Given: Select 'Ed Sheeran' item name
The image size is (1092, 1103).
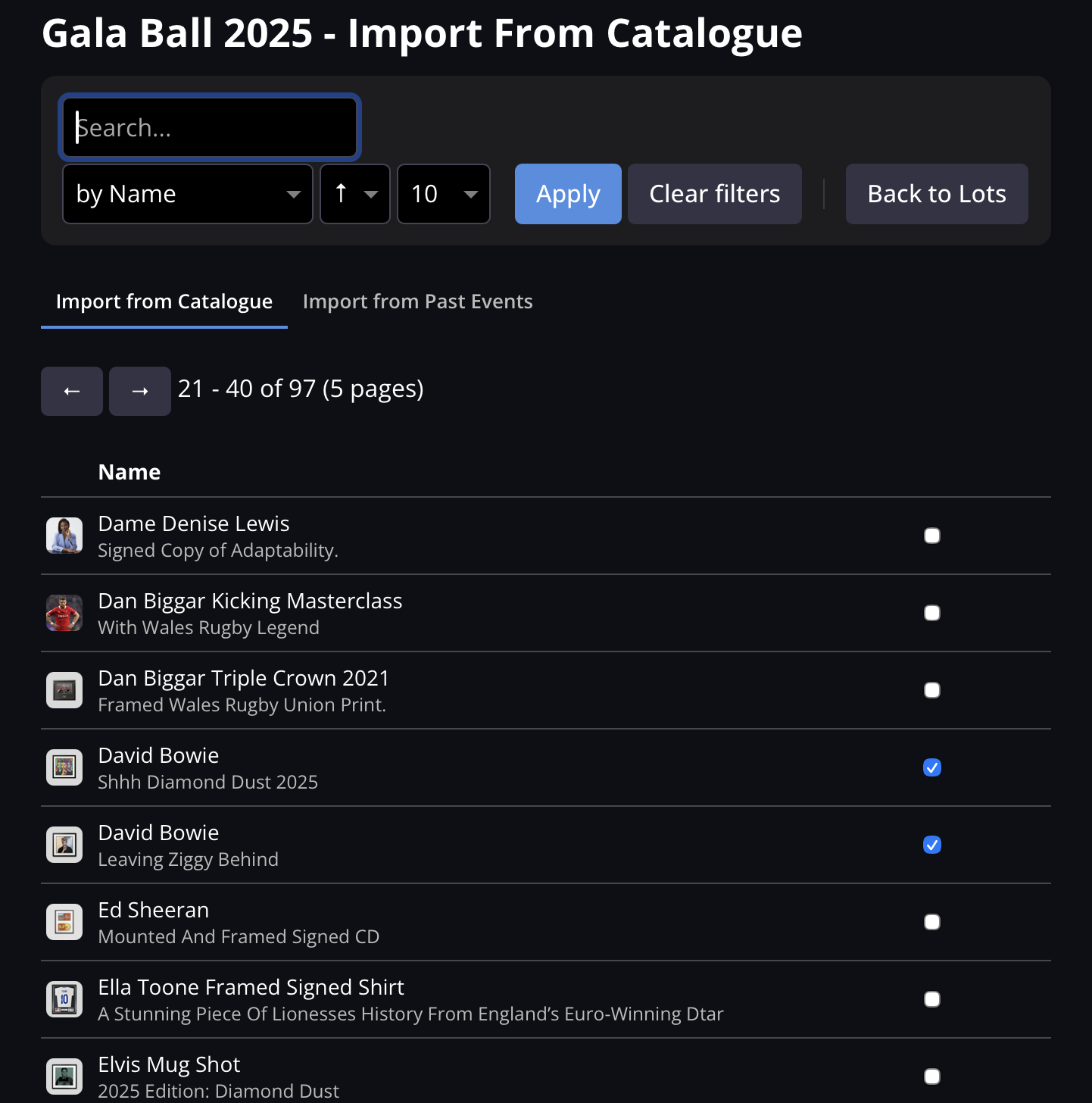Looking at the screenshot, I should (154, 910).
